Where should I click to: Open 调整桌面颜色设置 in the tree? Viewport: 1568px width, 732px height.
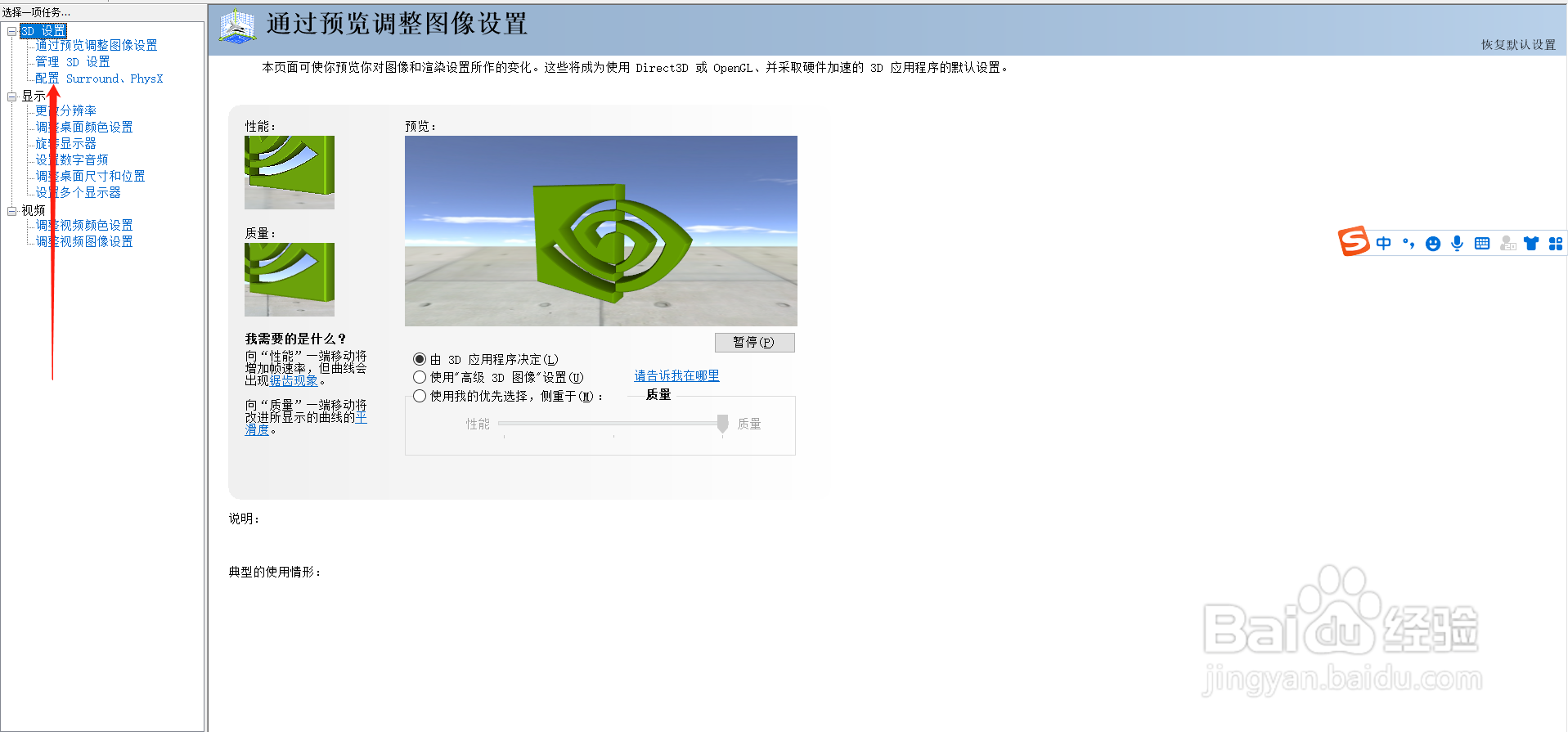click(x=83, y=127)
